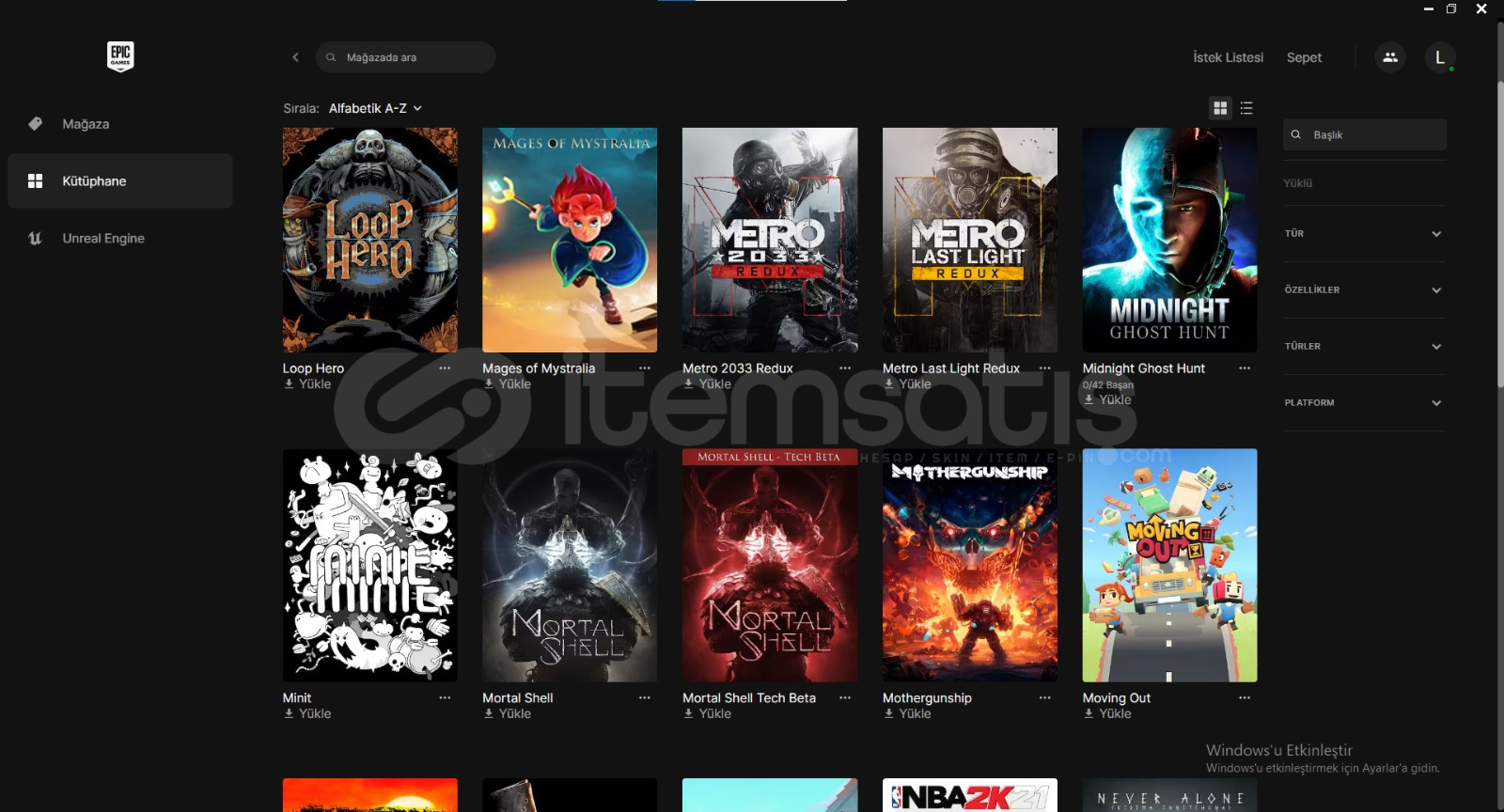1504x812 pixels.
Task: Click the Metro 2033 Redux title text
Action: tap(737, 368)
